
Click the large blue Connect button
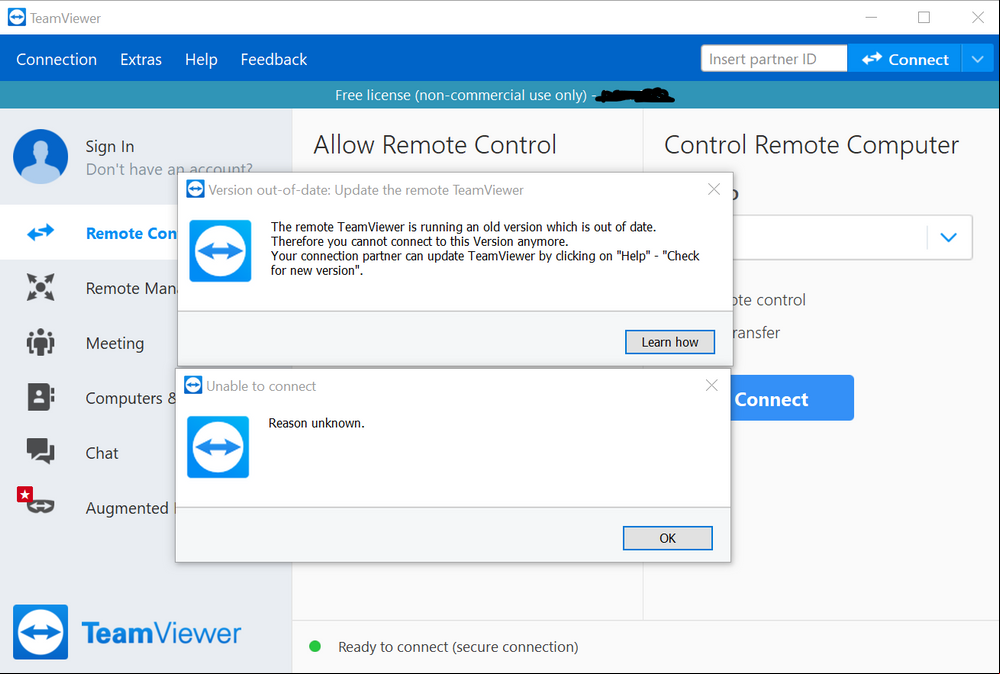click(x=791, y=399)
